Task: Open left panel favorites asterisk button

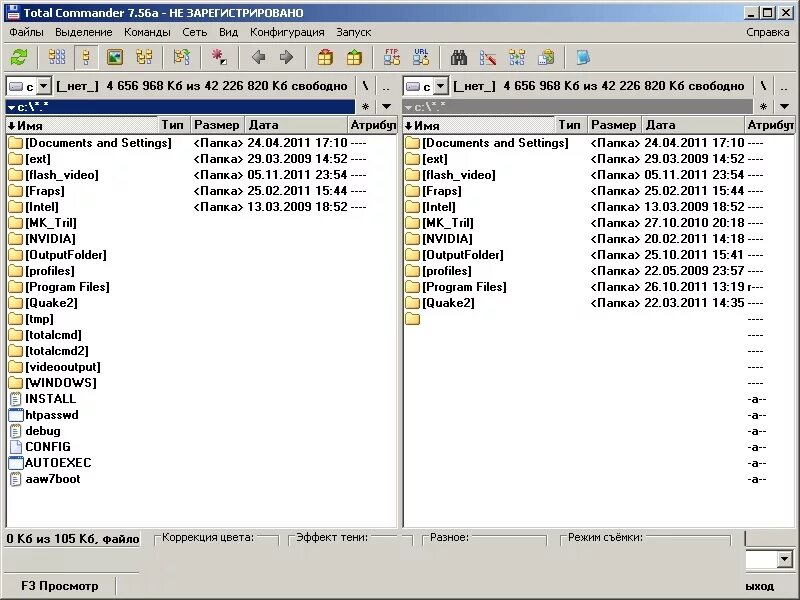Action: click(x=365, y=107)
